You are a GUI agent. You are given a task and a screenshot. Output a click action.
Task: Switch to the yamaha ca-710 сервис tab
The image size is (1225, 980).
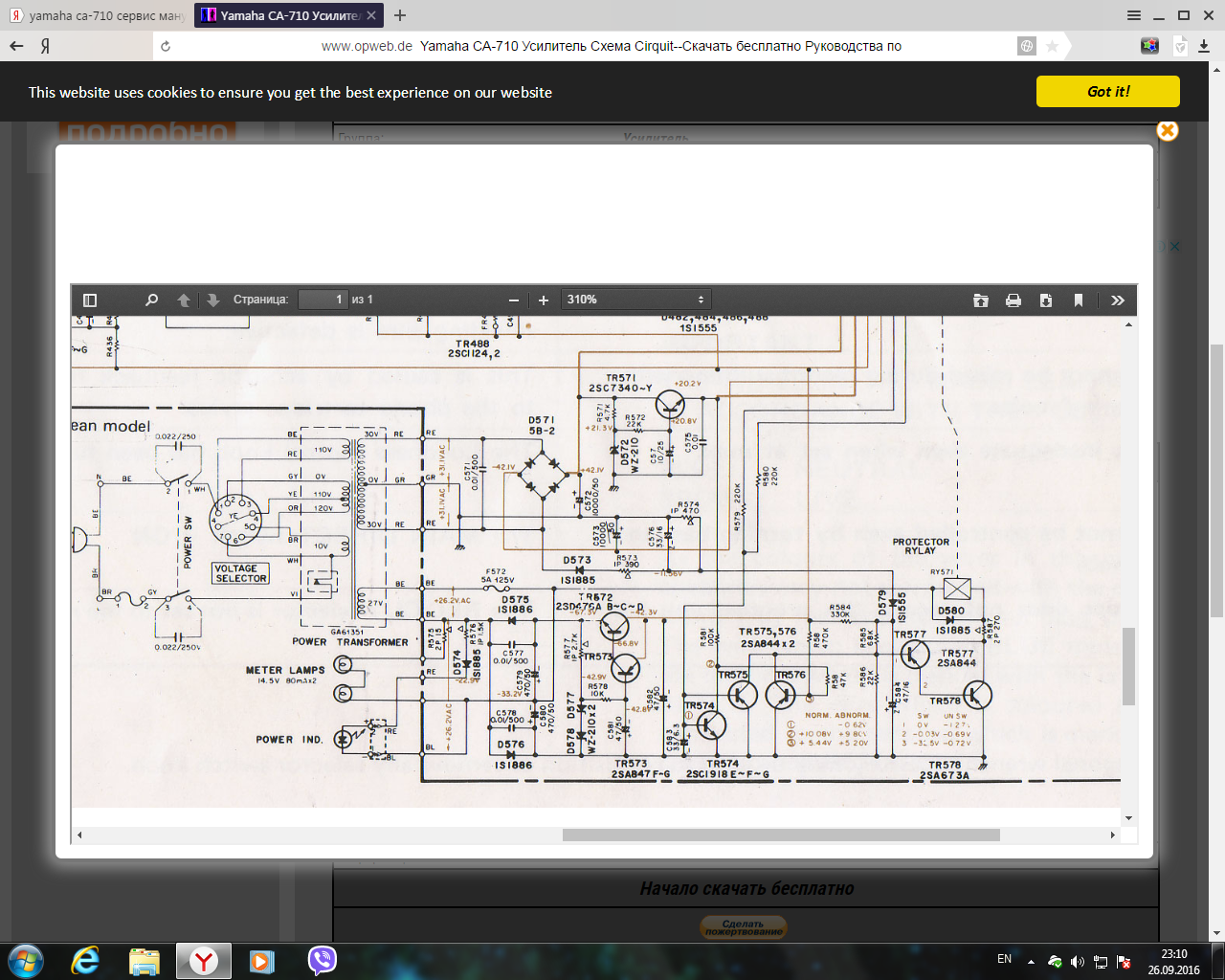point(96,15)
